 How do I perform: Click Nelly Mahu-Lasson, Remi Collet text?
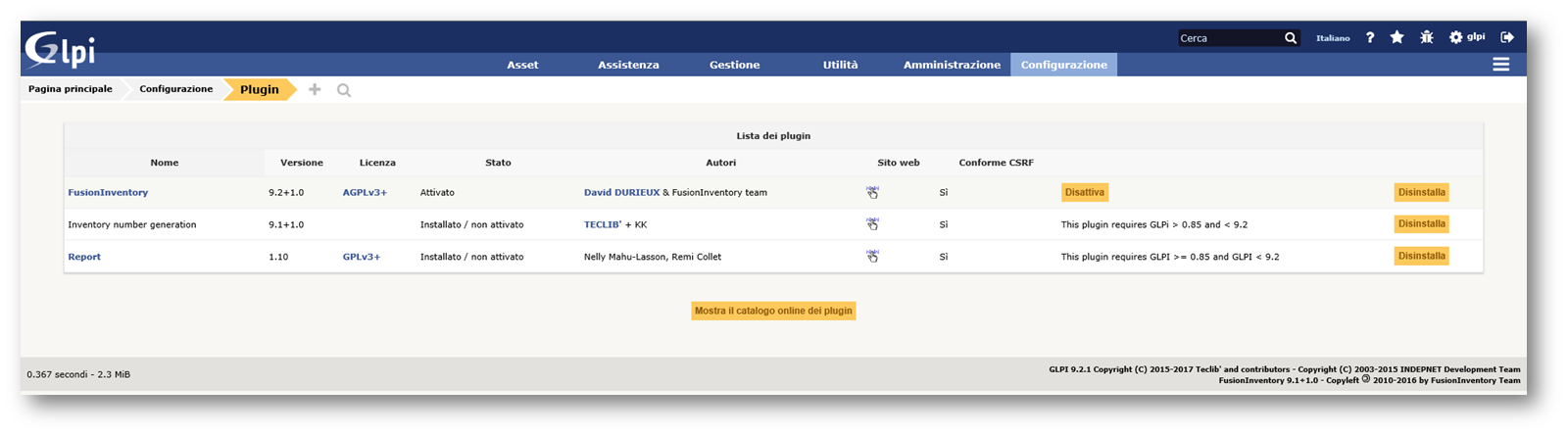click(653, 257)
